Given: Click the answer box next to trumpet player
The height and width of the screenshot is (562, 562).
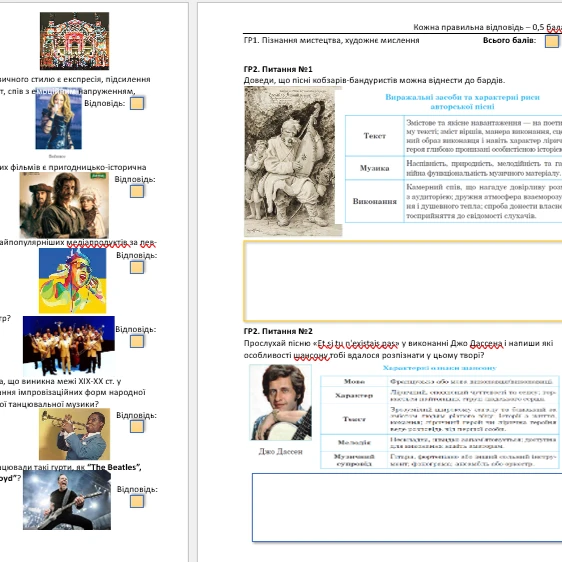Looking at the screenshot, I should 137,427.
